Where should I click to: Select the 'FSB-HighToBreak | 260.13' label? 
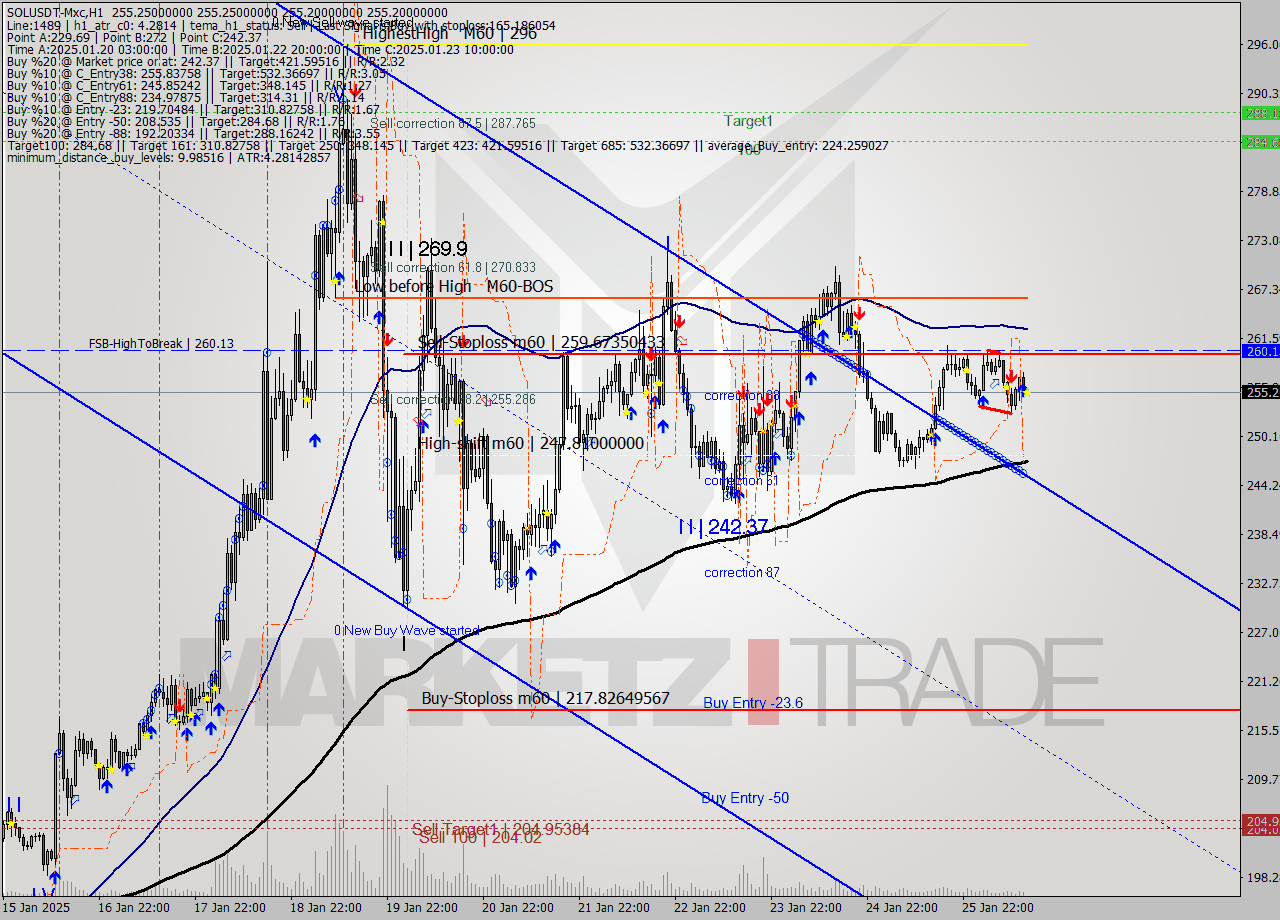tap(161, 344)
